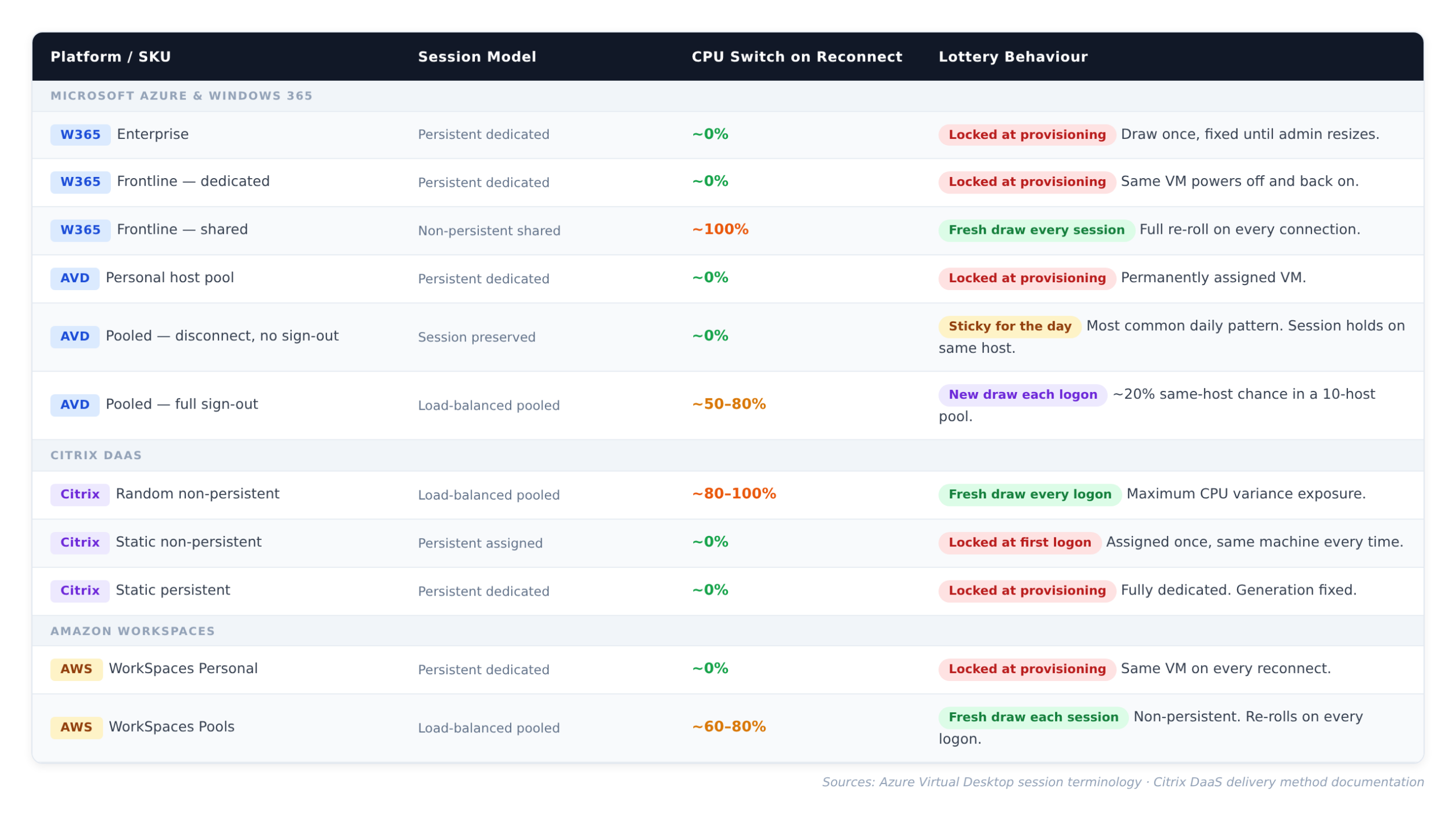Click the Lottery Behaviour column header
The height and width of the screenshot is (821, 1456).
point(1012,57)
